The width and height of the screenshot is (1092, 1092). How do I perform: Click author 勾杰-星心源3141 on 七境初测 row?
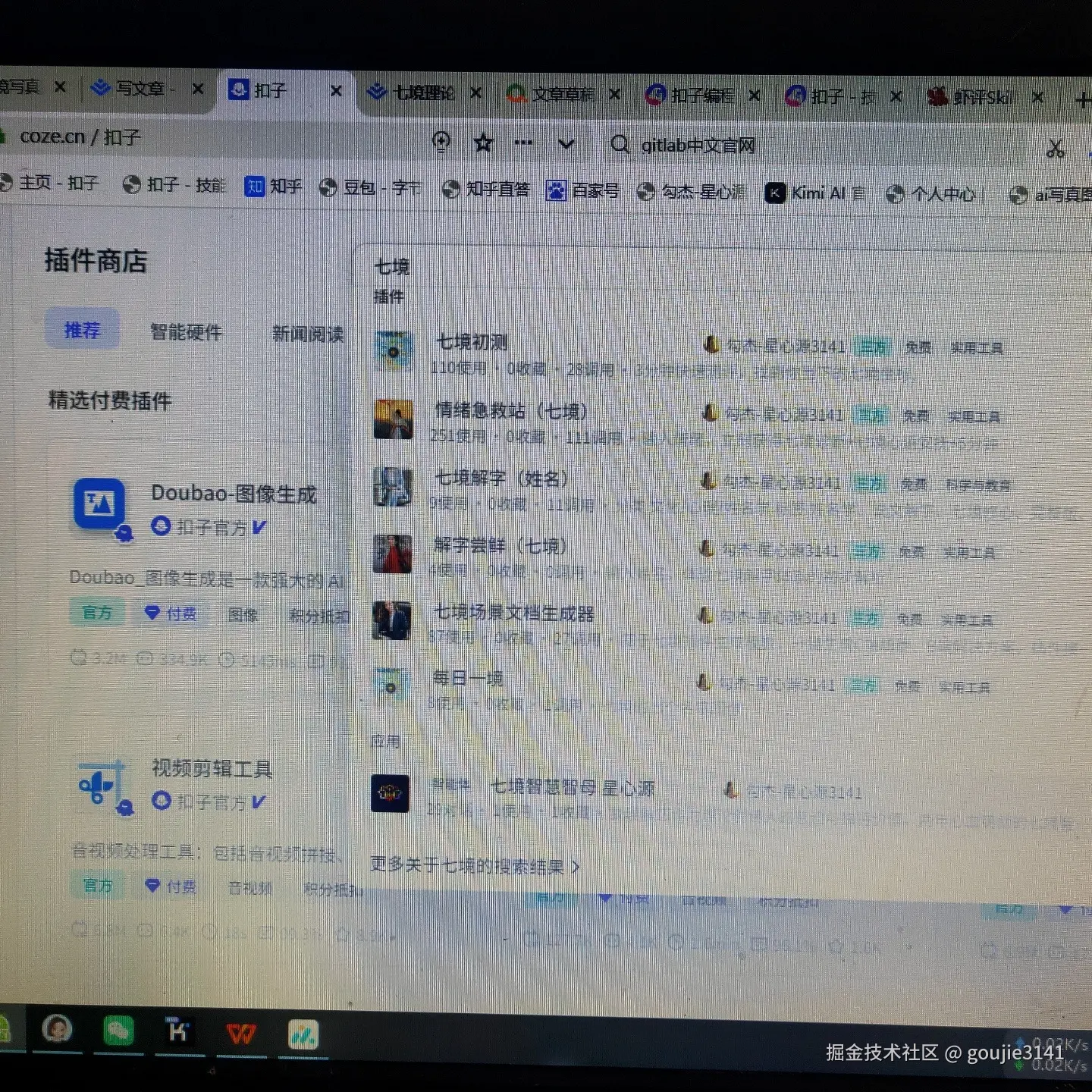tap(786, 347)
